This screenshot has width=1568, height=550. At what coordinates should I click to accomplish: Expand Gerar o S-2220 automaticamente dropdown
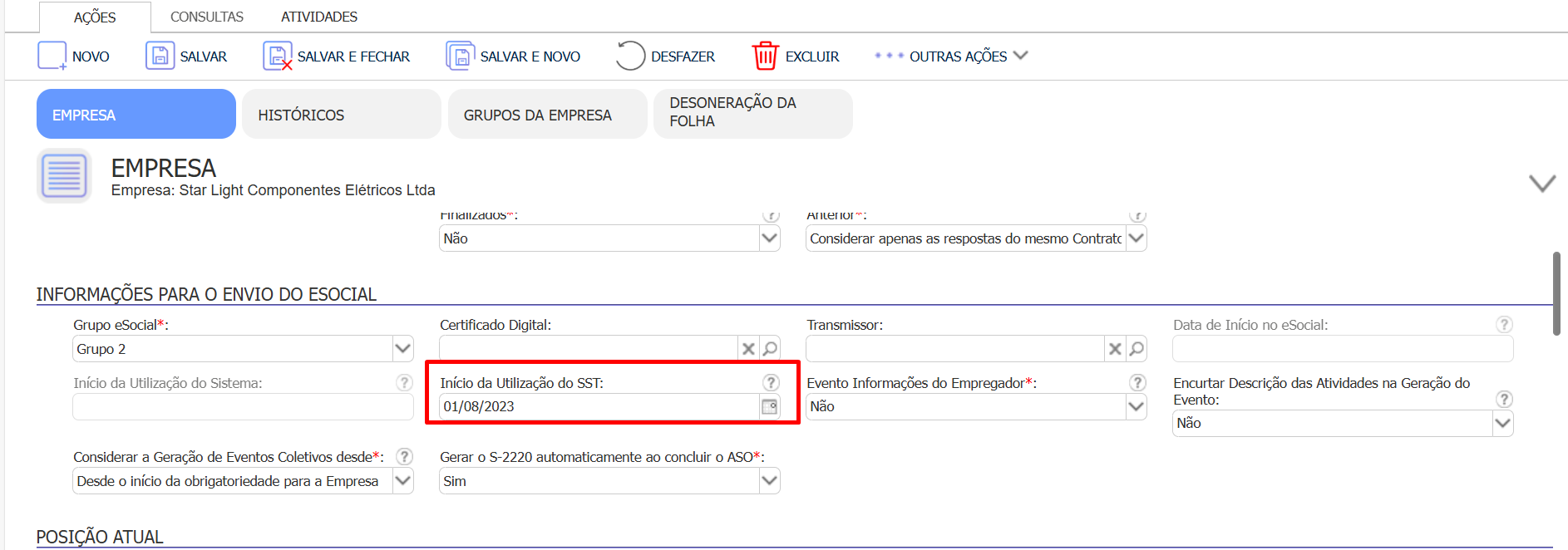pos(769,481)
